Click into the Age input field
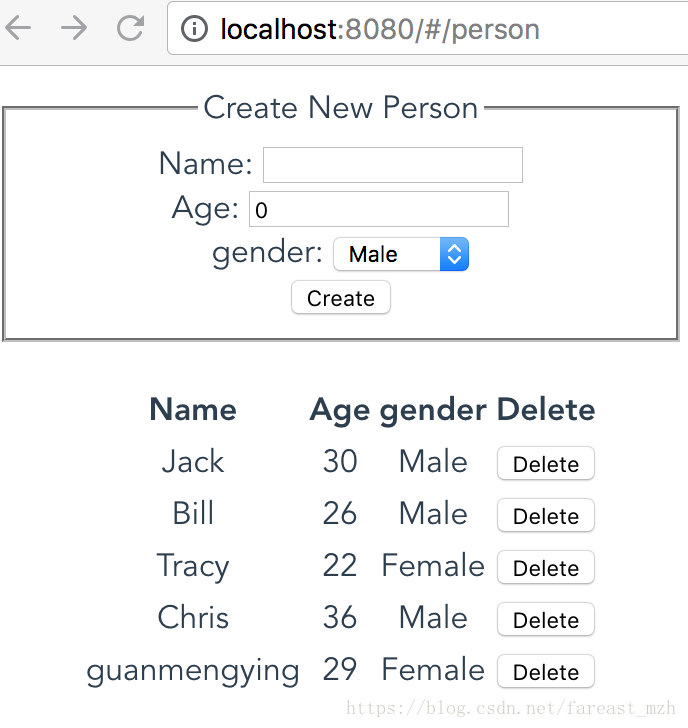Screen dimensions: 688x728 pyautogui.click(x=379, y=209)
